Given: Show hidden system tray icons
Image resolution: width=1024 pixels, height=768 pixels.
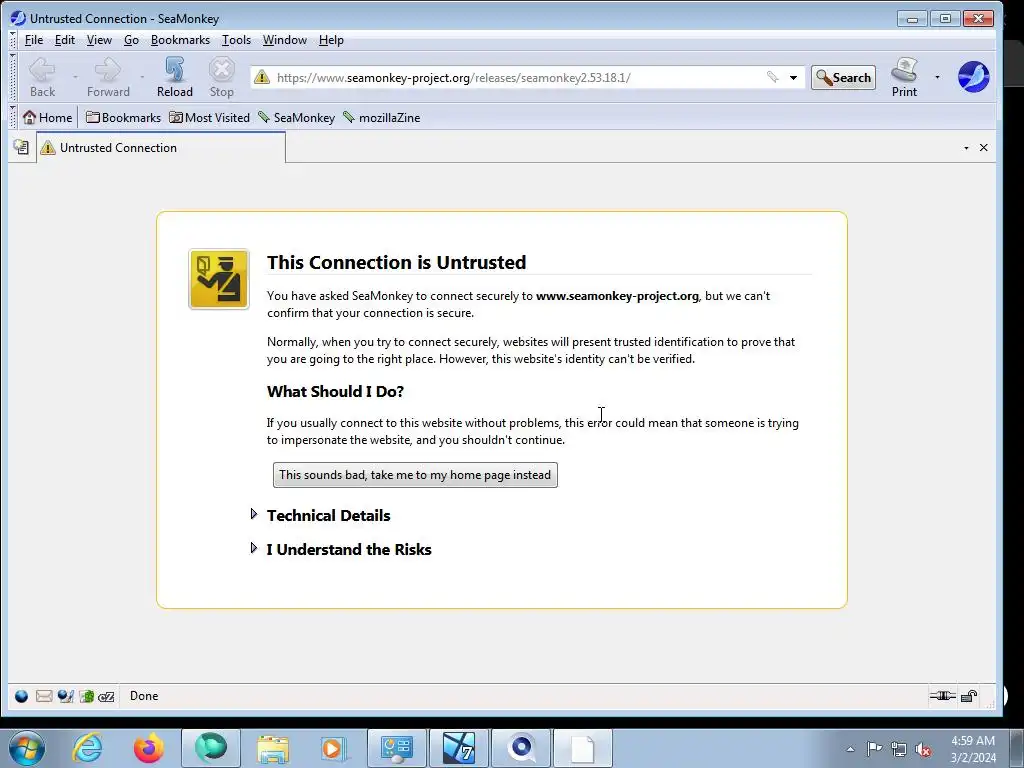Looking at the screenshot, I should click(x=850, y=749).
